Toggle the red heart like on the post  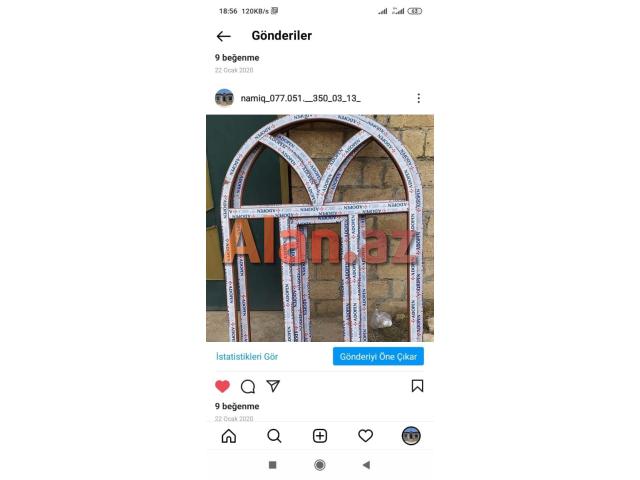pyautogui.click(x=222, y=386)
